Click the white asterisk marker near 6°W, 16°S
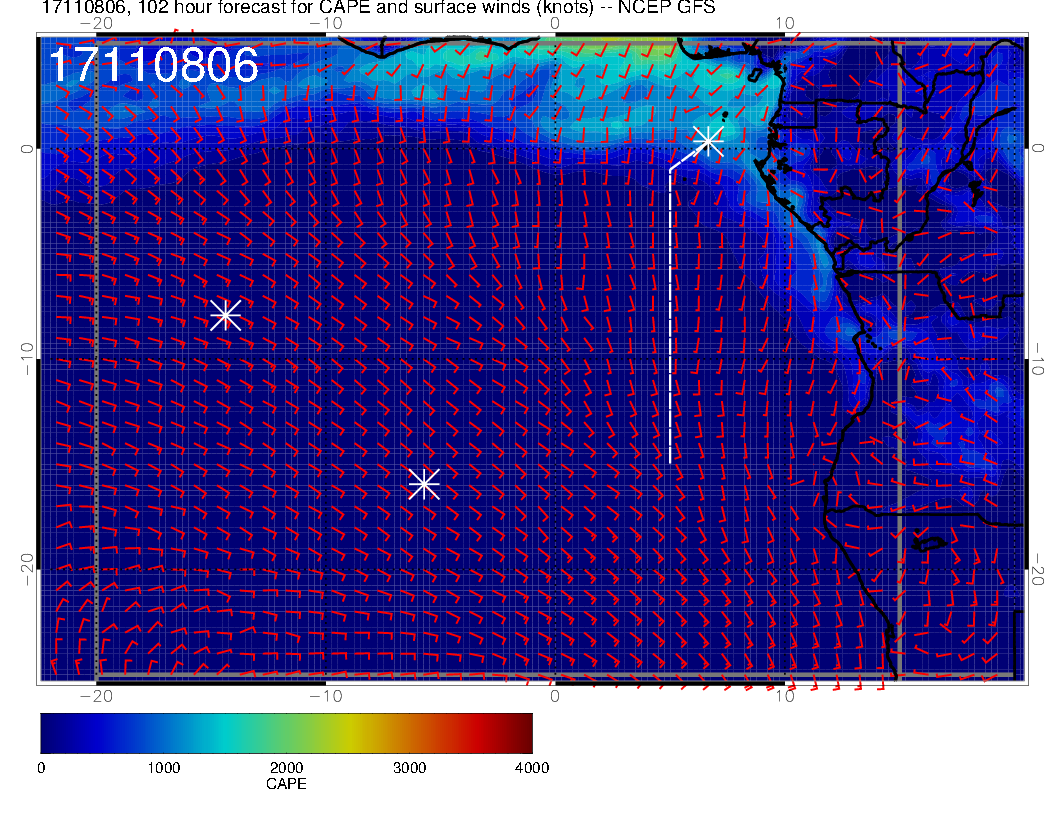1056x816 pixels. point(424,484)
